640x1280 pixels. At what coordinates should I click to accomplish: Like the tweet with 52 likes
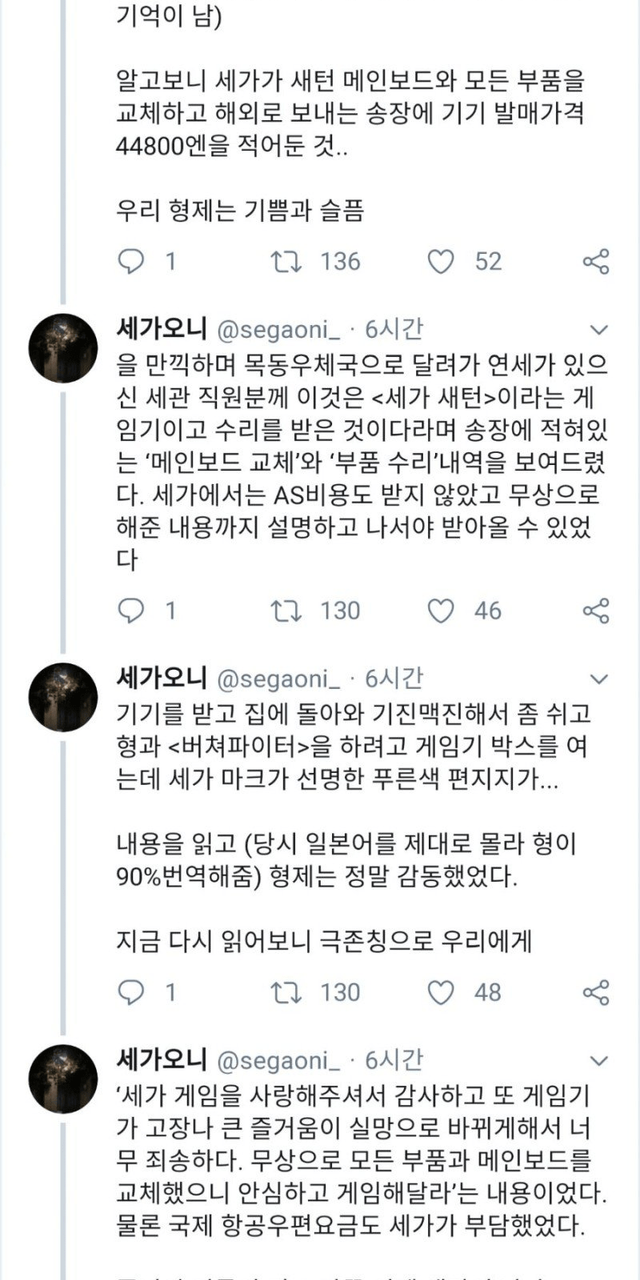tap(441, 262)
